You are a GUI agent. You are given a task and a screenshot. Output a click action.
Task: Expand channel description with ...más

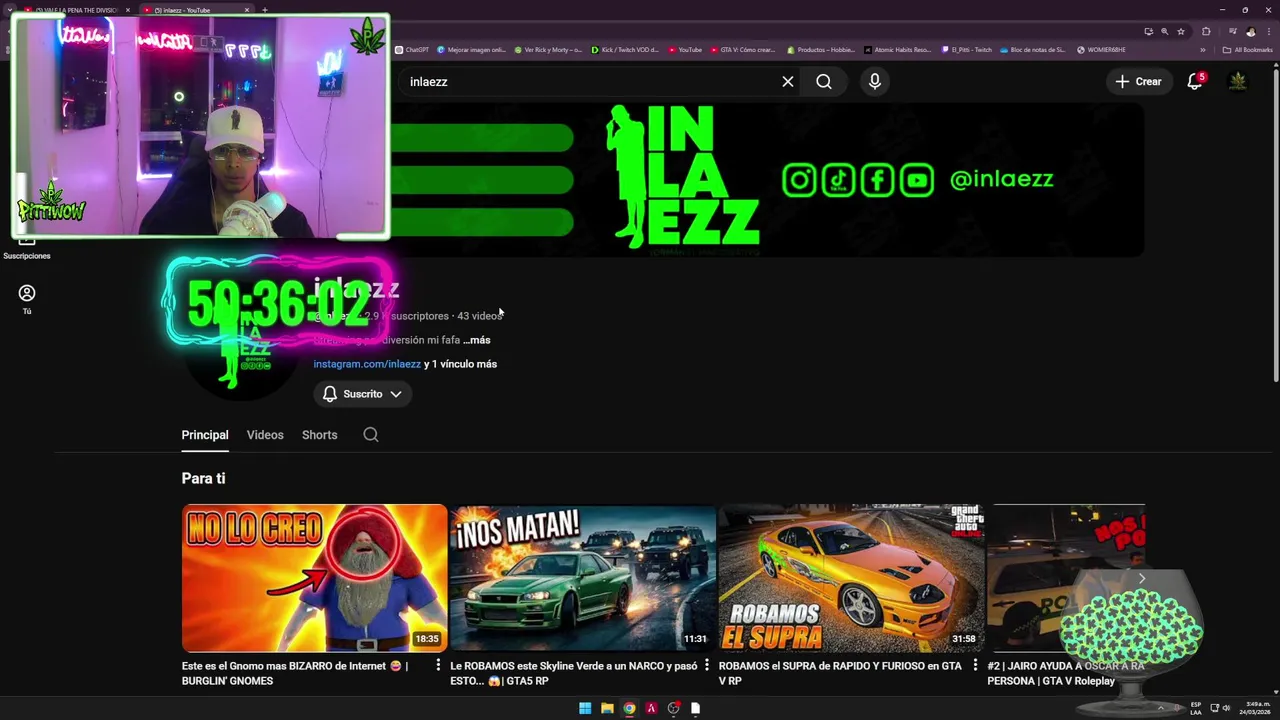[476, 340]
